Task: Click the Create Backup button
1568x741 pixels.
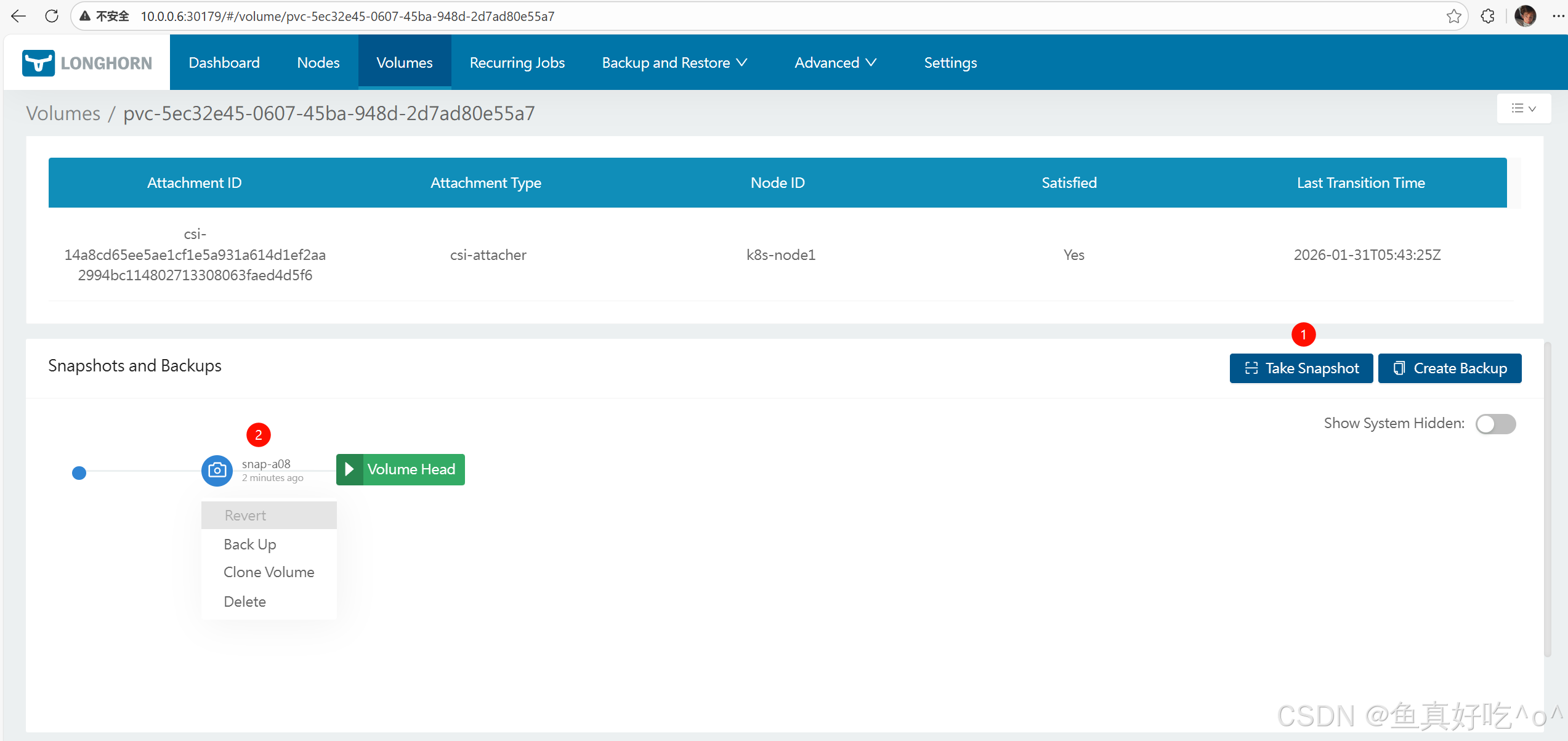Action: [x=1449, y=368]
